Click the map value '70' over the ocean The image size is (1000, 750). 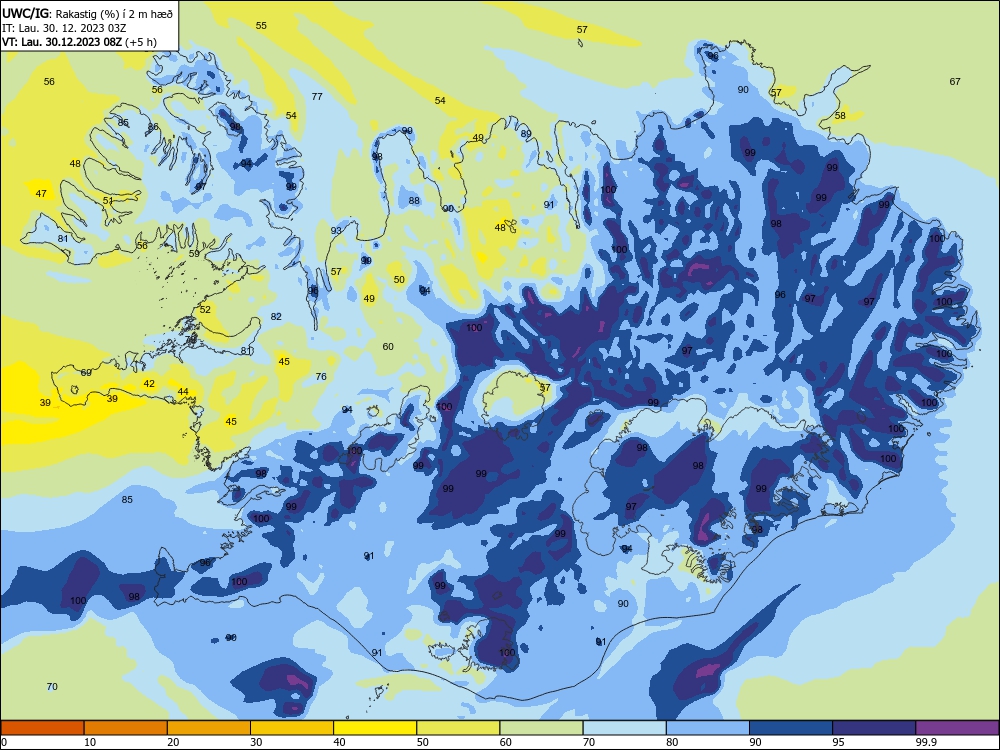click(x=52, y=686)
